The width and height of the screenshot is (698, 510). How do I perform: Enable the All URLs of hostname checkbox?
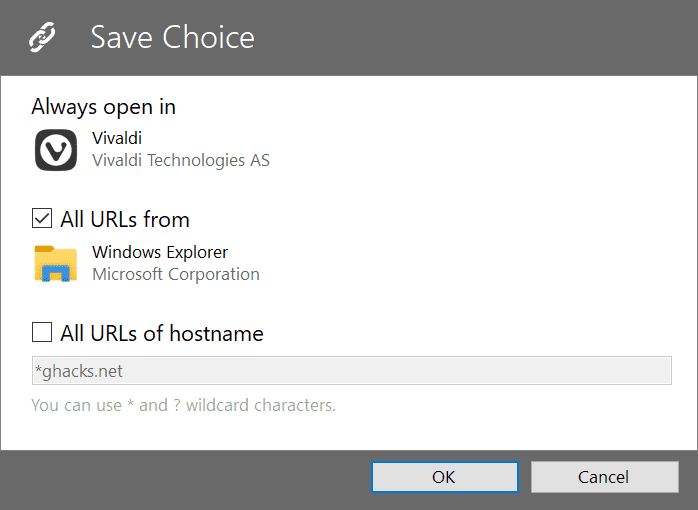[x=42, y=332]
